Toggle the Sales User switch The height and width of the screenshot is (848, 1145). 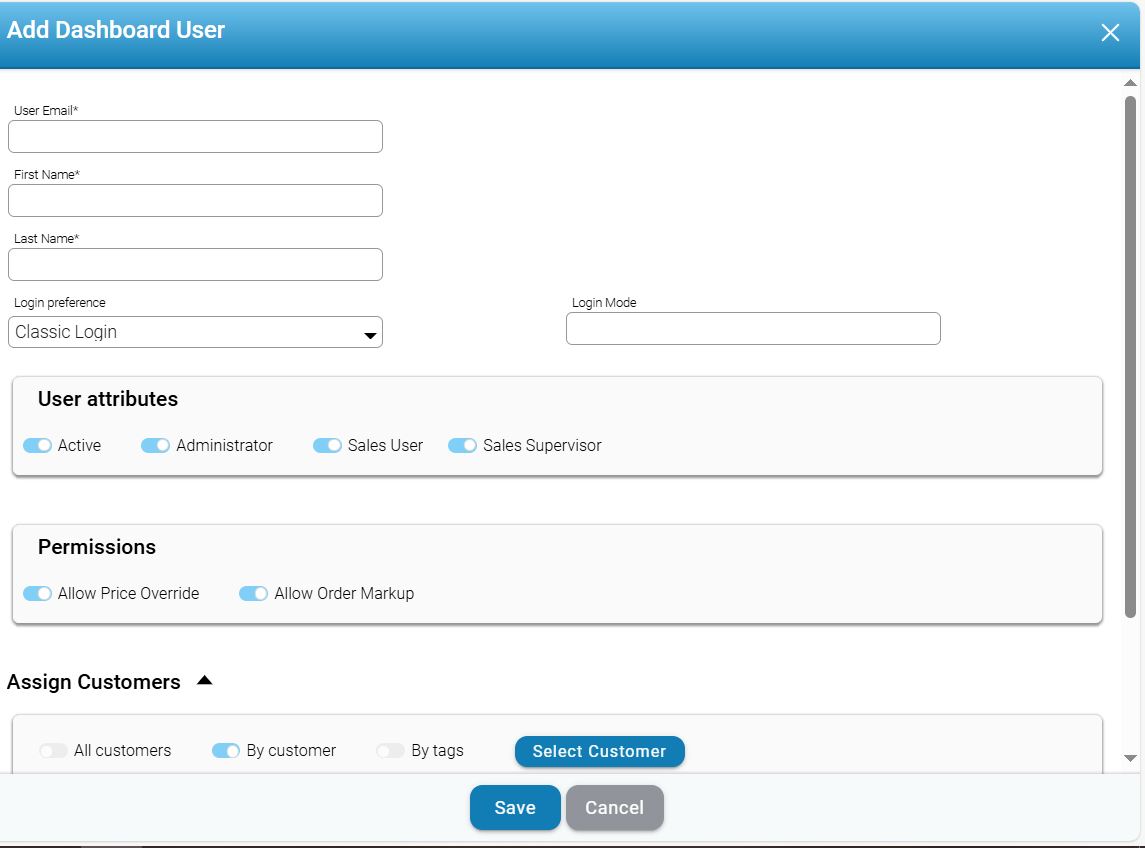328,446
